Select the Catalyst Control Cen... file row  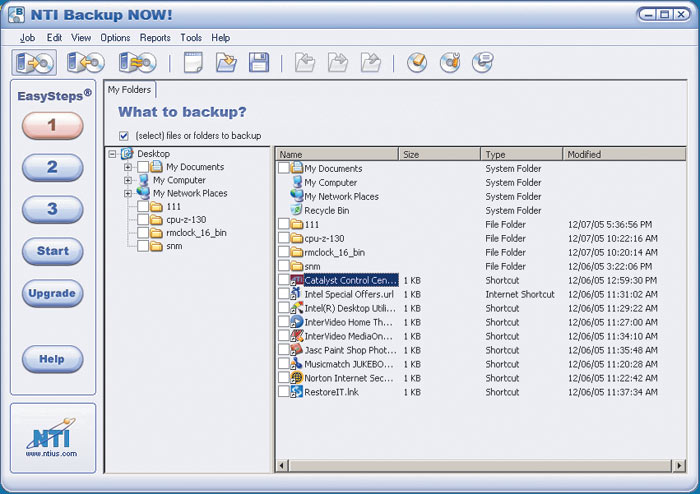coord(481,280)
